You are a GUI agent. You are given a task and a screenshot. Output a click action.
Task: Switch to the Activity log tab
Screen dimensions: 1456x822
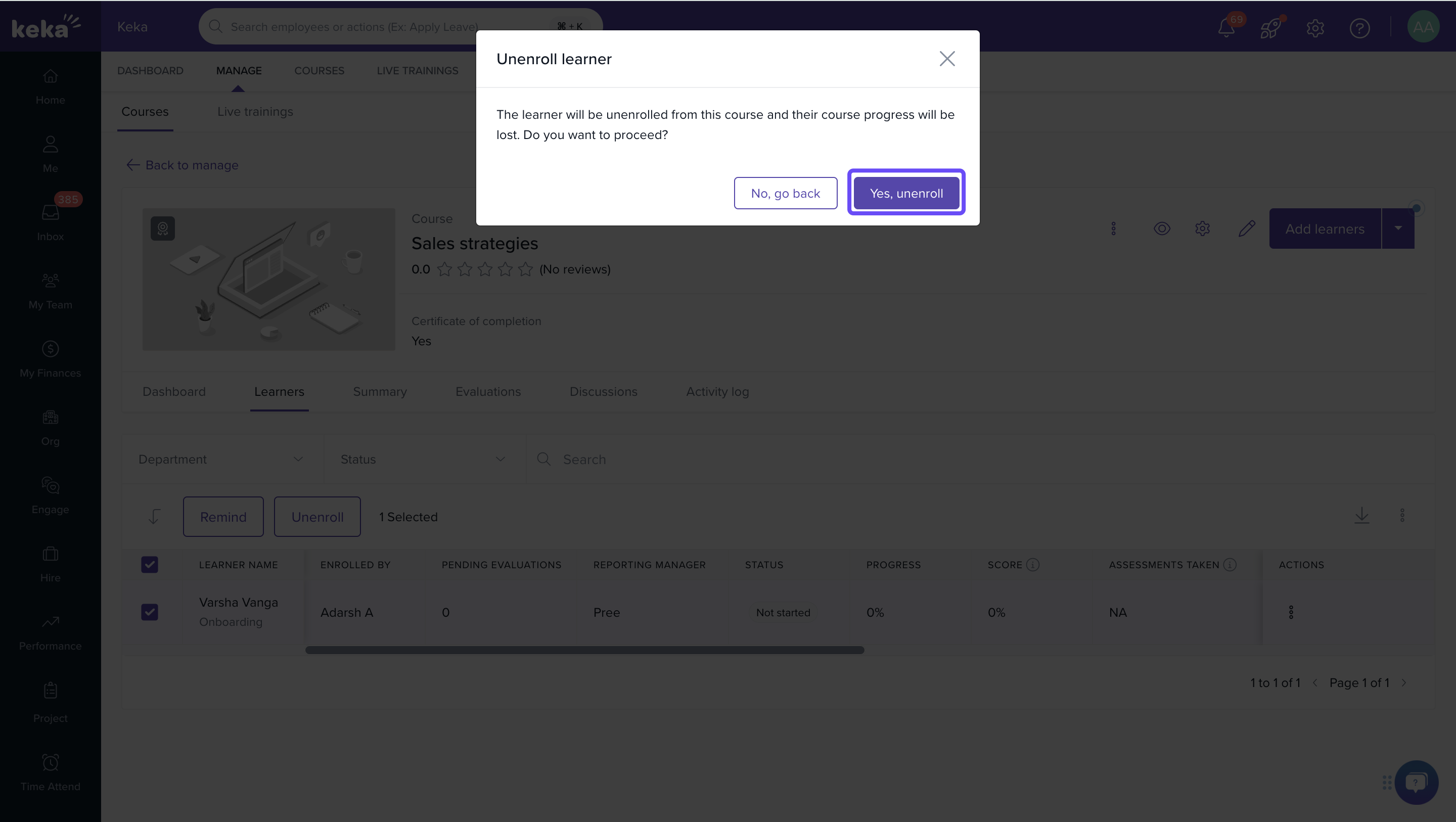pyautogui.click(x=717, y=392)
